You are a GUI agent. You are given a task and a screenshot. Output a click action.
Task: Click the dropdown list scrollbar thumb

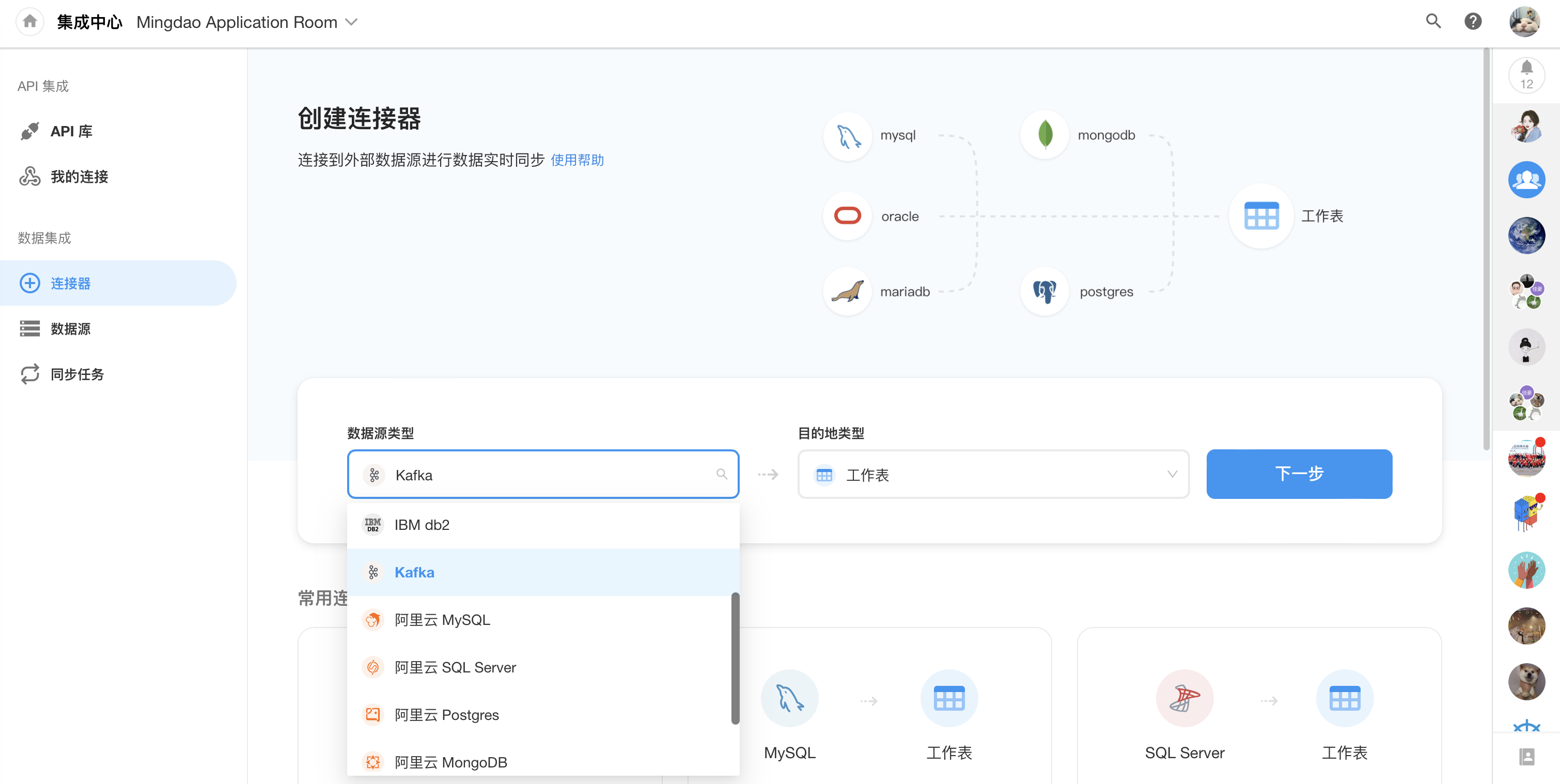tap(735, 657)
